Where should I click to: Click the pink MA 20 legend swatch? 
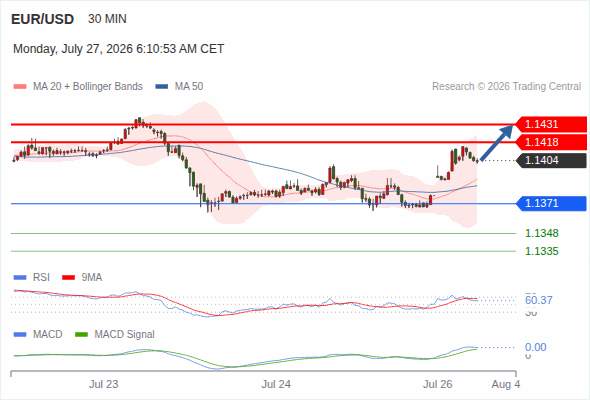click(20, 87)
